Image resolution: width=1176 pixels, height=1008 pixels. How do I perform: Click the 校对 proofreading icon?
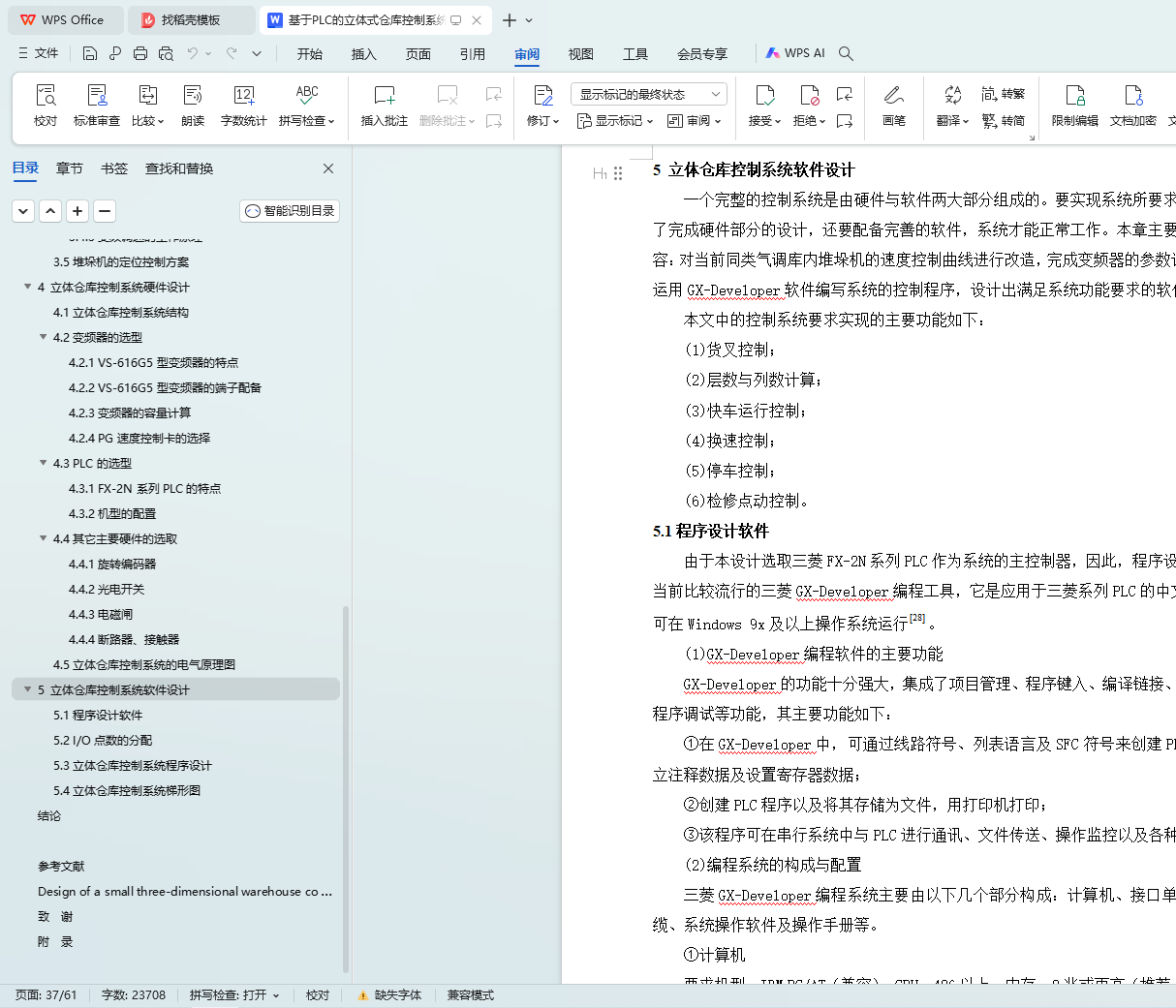46,95
